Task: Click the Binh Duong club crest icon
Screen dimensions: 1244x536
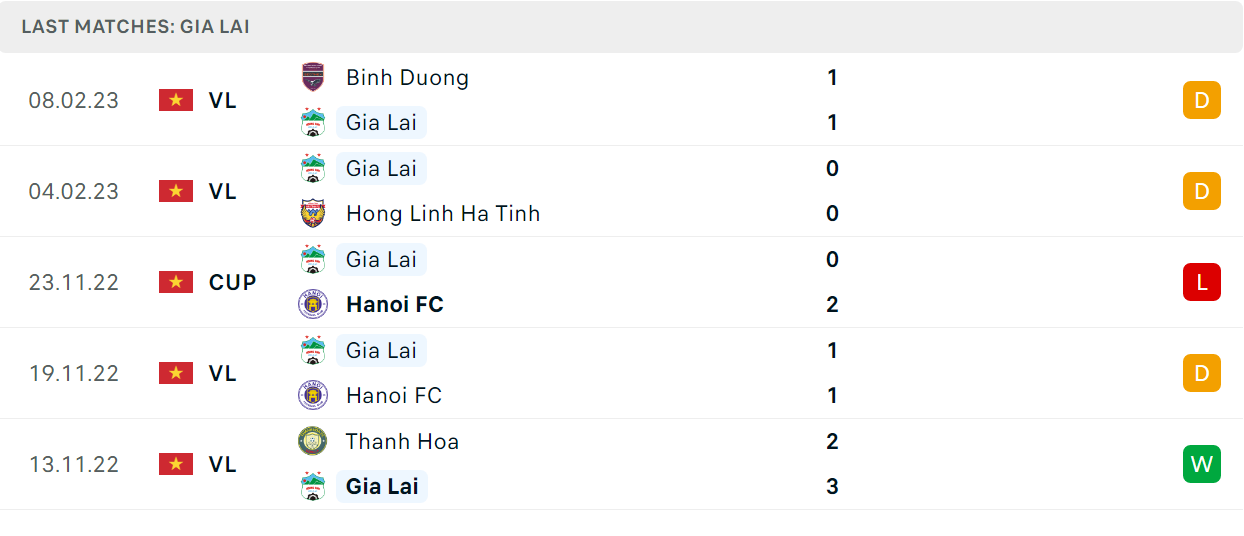Action: [313, 77]
